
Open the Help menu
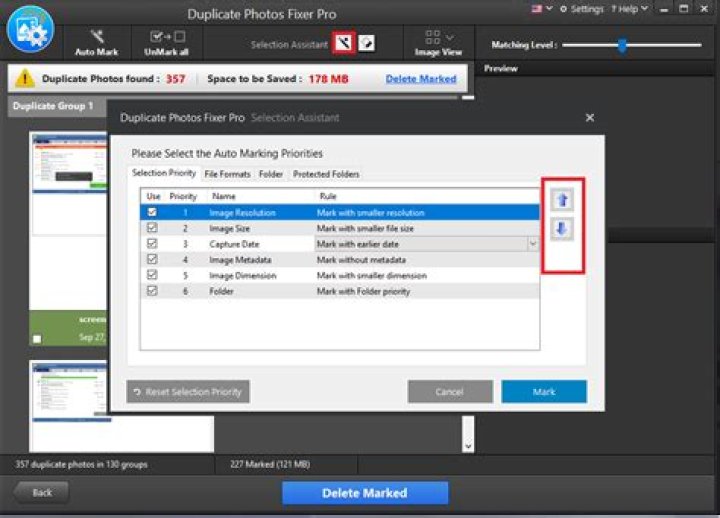tap(629, 9)
